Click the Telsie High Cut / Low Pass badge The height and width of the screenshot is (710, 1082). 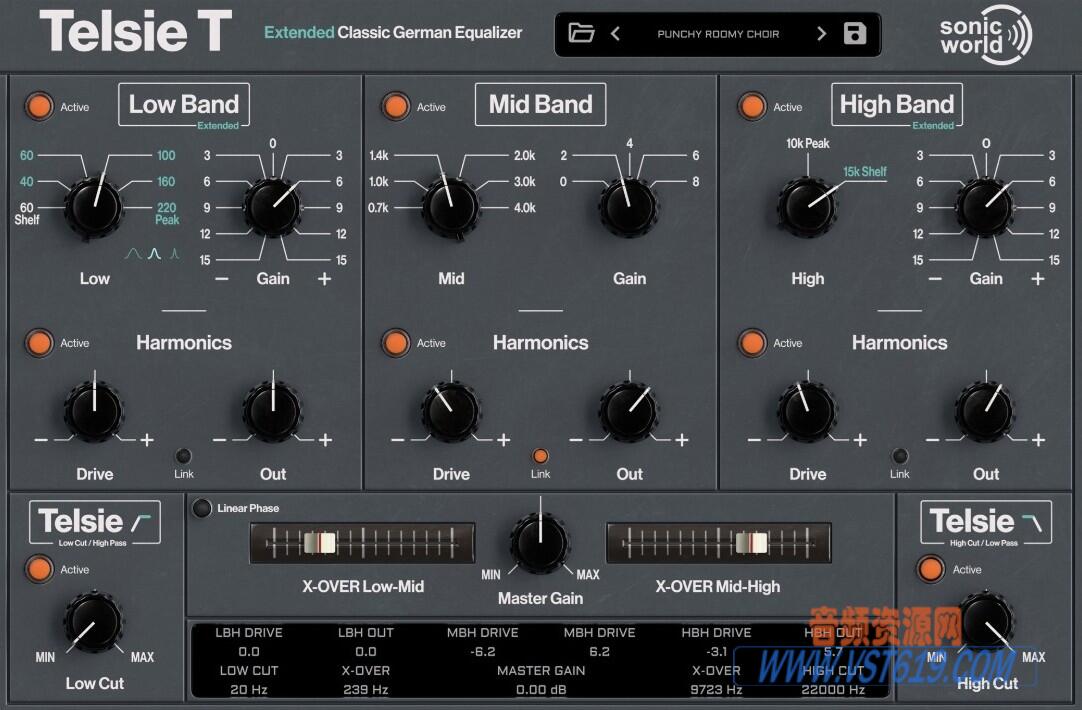click(x=985, y=521)
